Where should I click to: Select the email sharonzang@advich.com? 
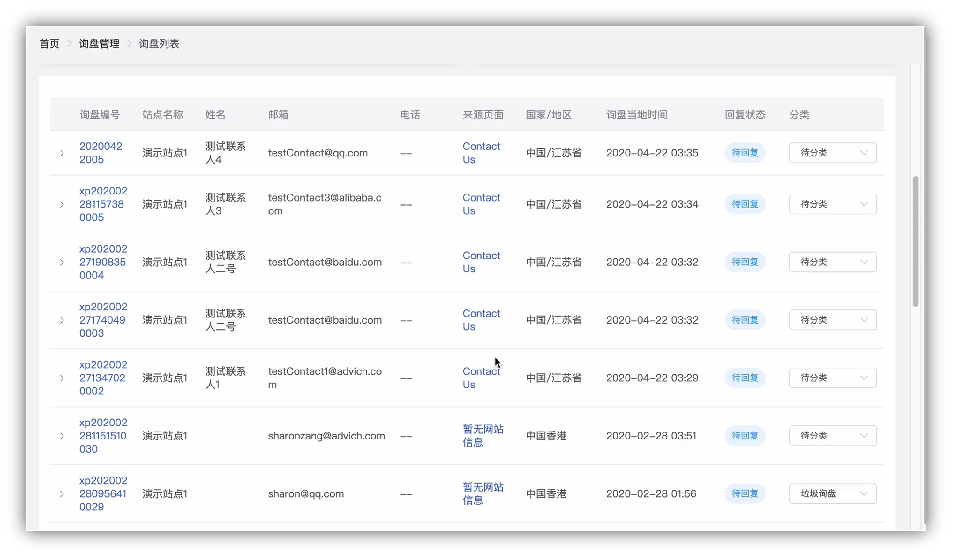coord(327,436)
